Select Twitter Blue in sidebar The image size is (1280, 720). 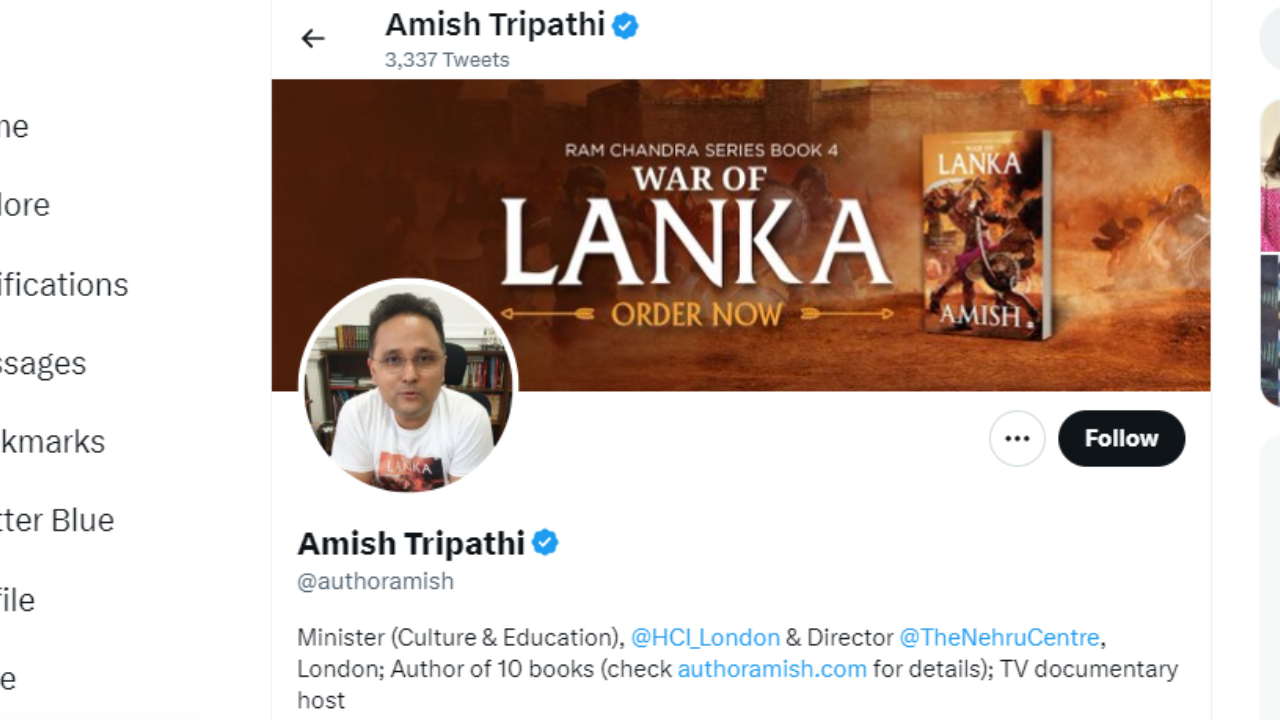[x=57, y=520]
